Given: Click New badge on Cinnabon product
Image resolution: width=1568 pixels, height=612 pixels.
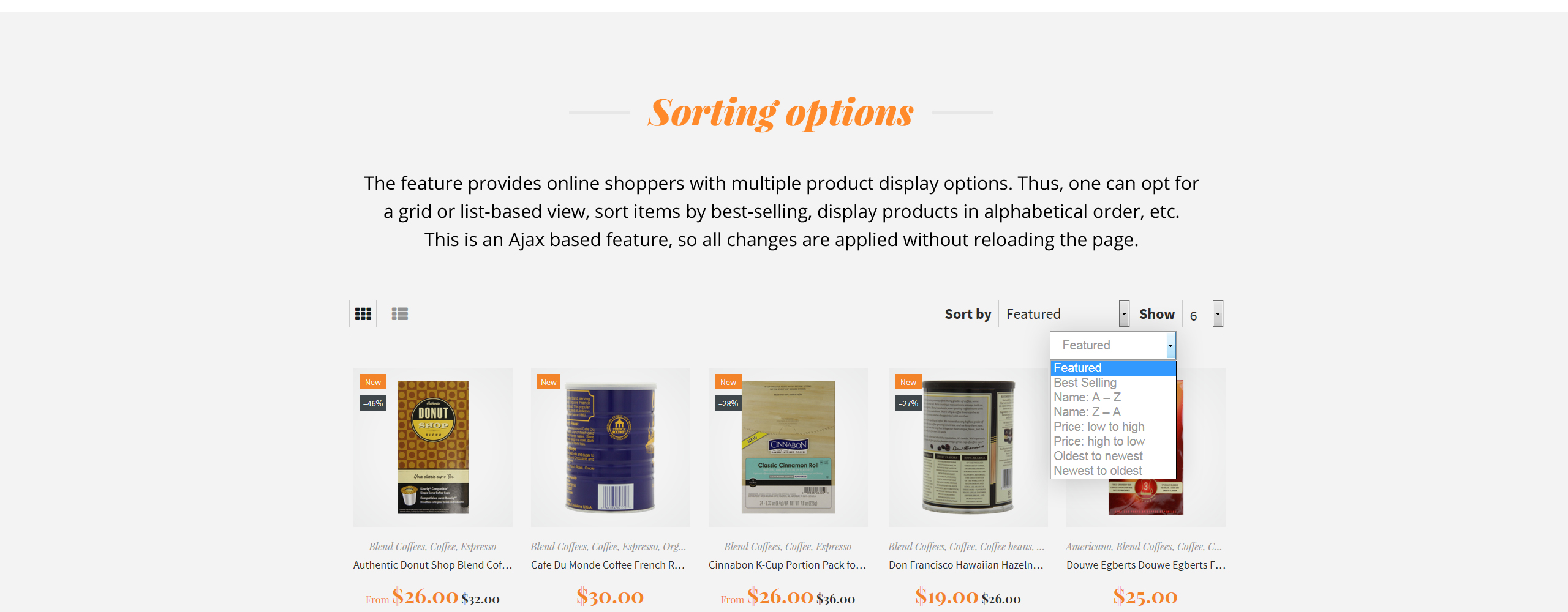Looking at the screenshot, I should pyautogui.click(x=728, y=382).
